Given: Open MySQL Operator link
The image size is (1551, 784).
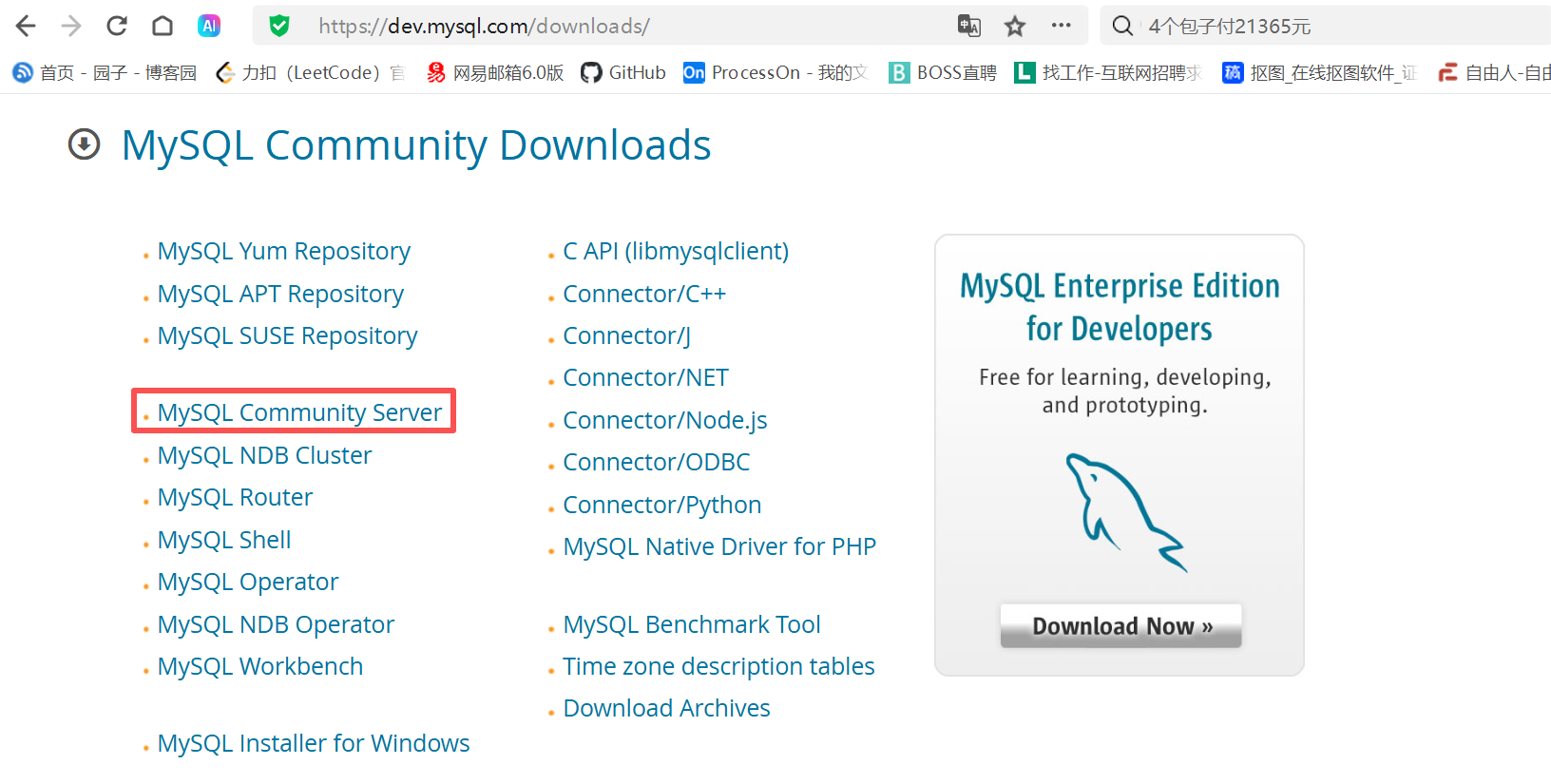Looking at the screenshot, I should tap(248, 582).
